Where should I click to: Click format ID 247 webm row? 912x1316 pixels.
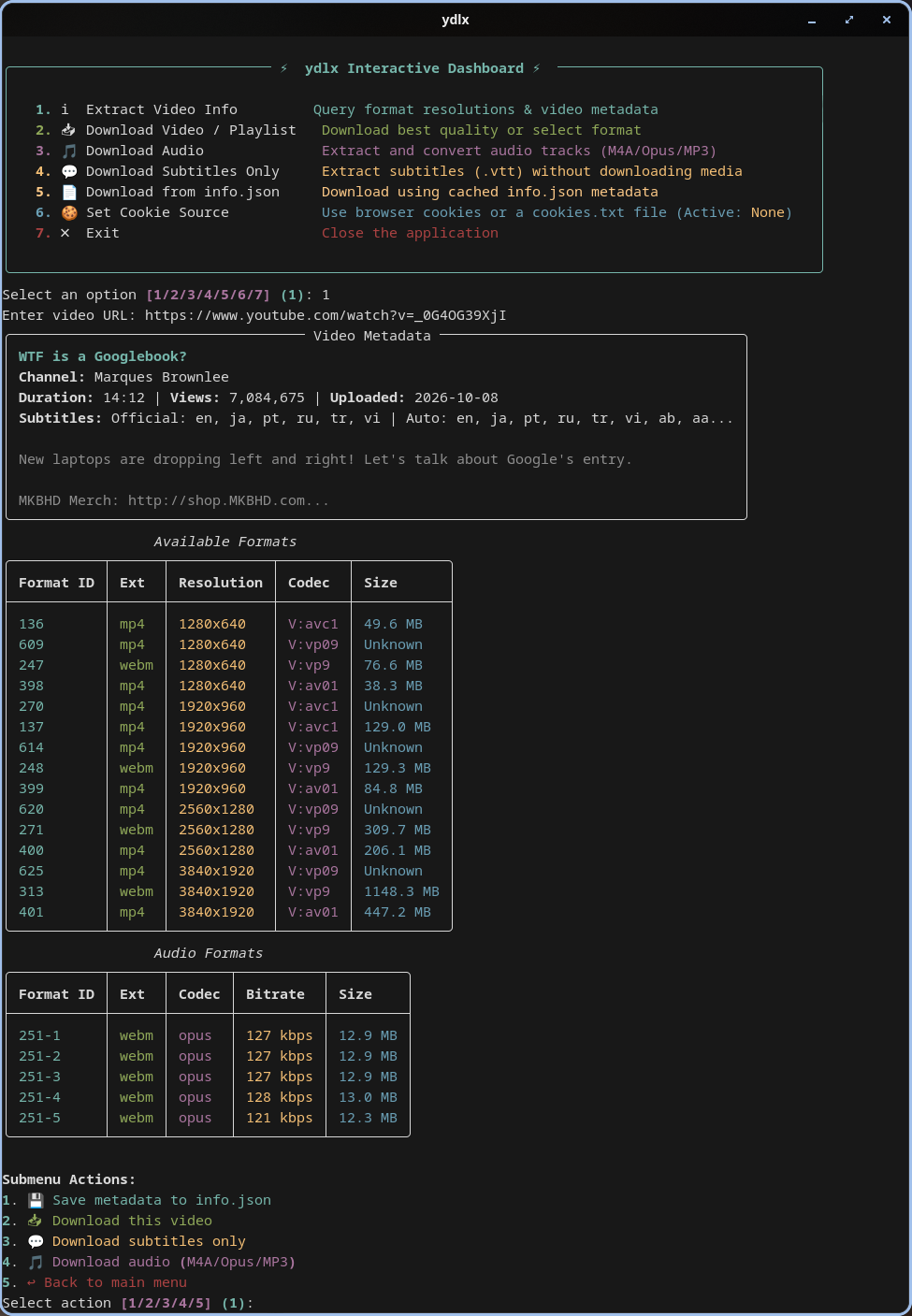pos(31,665)
